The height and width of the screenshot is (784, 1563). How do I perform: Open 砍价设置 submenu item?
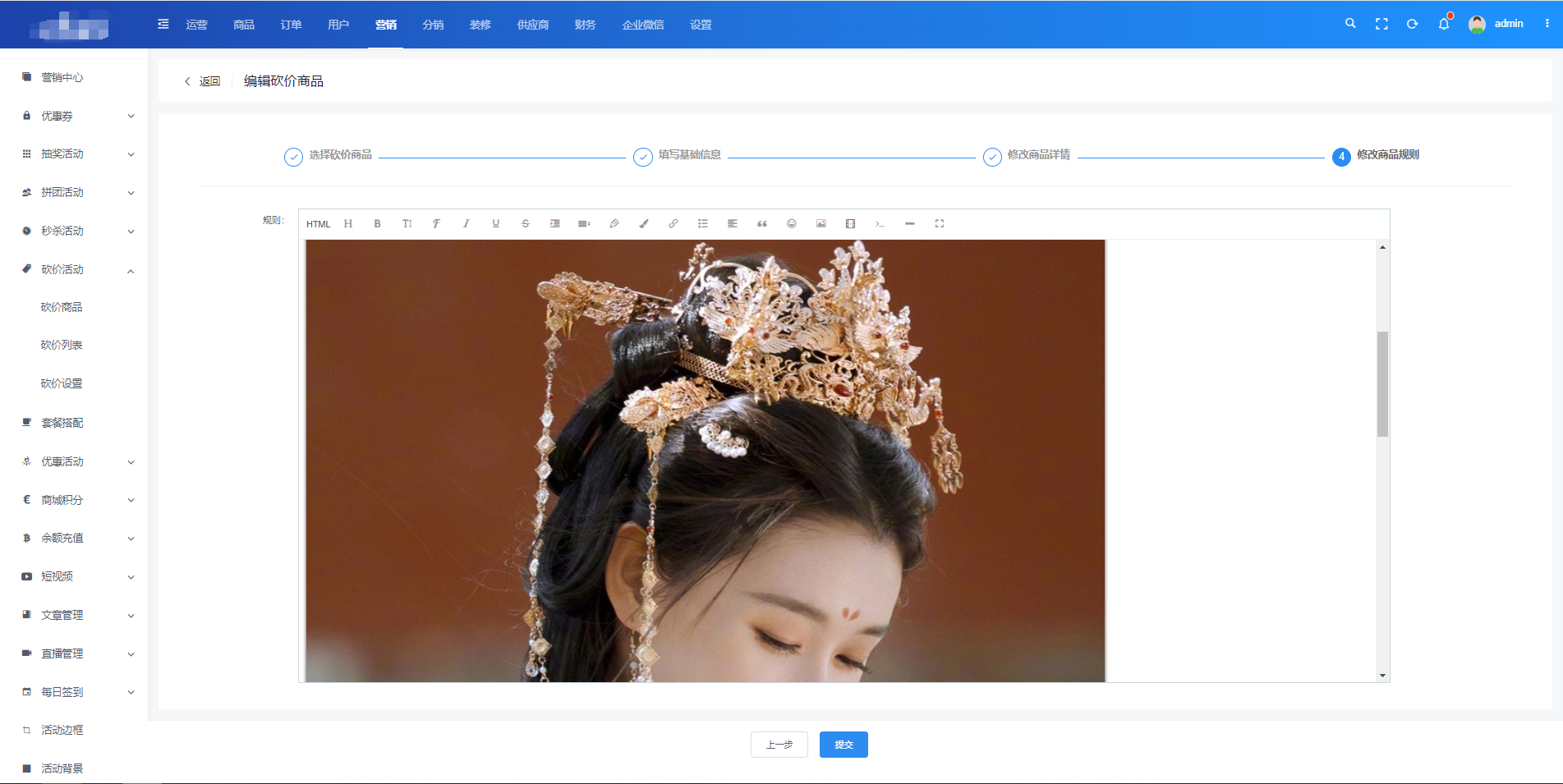pyautogui.click(x=62, y=383)
